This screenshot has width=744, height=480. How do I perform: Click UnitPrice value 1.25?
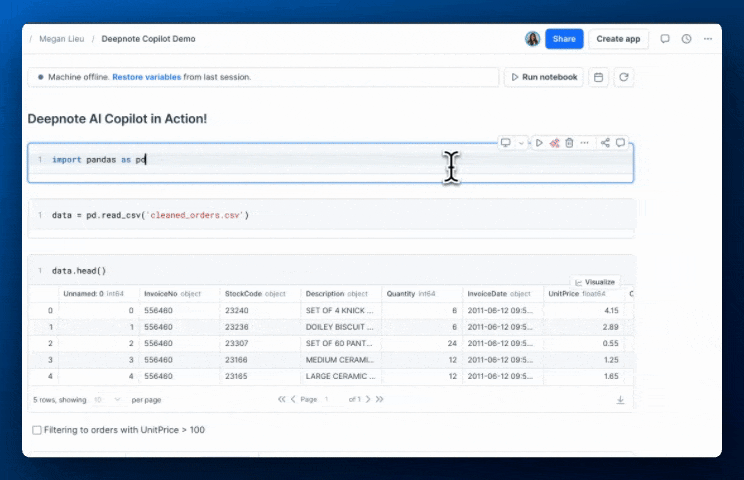tap(611, 360)
